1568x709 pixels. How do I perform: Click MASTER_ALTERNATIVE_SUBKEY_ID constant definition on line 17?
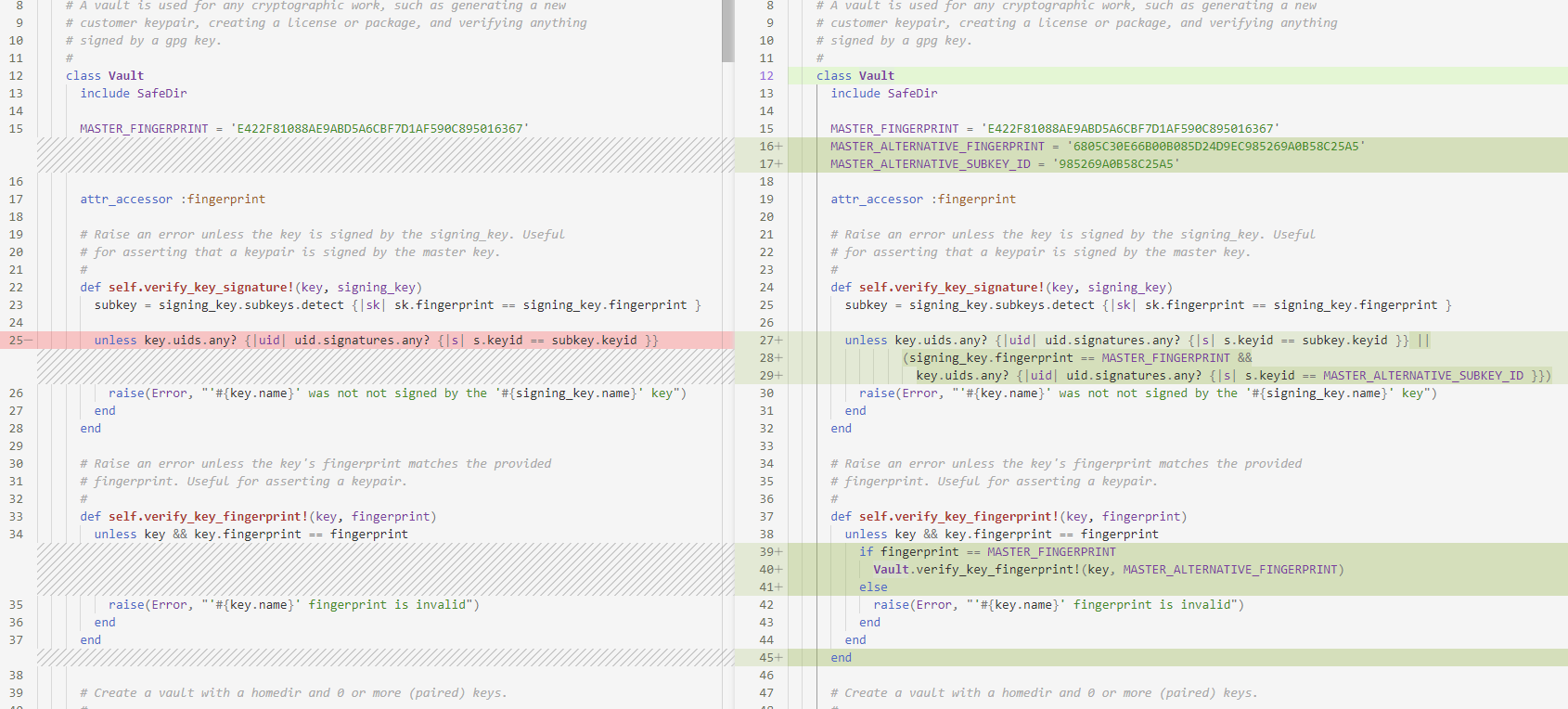click(x=930, y=164)
